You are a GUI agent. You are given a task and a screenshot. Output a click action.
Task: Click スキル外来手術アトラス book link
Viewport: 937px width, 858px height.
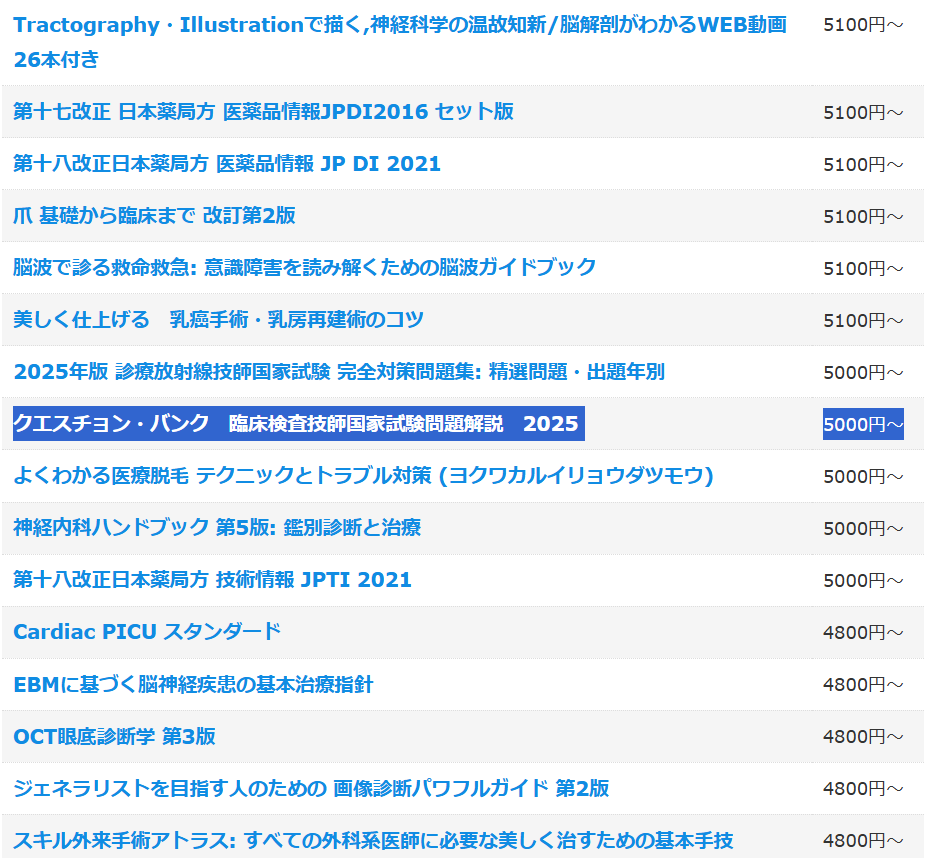coord(373,840)
